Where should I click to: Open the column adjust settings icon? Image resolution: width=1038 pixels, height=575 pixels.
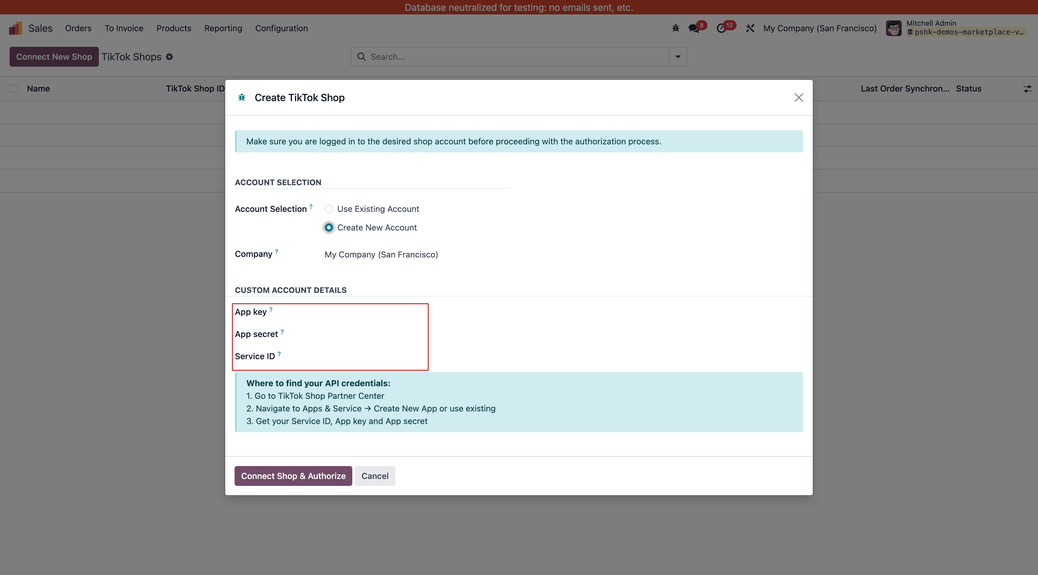point(1027,89)
